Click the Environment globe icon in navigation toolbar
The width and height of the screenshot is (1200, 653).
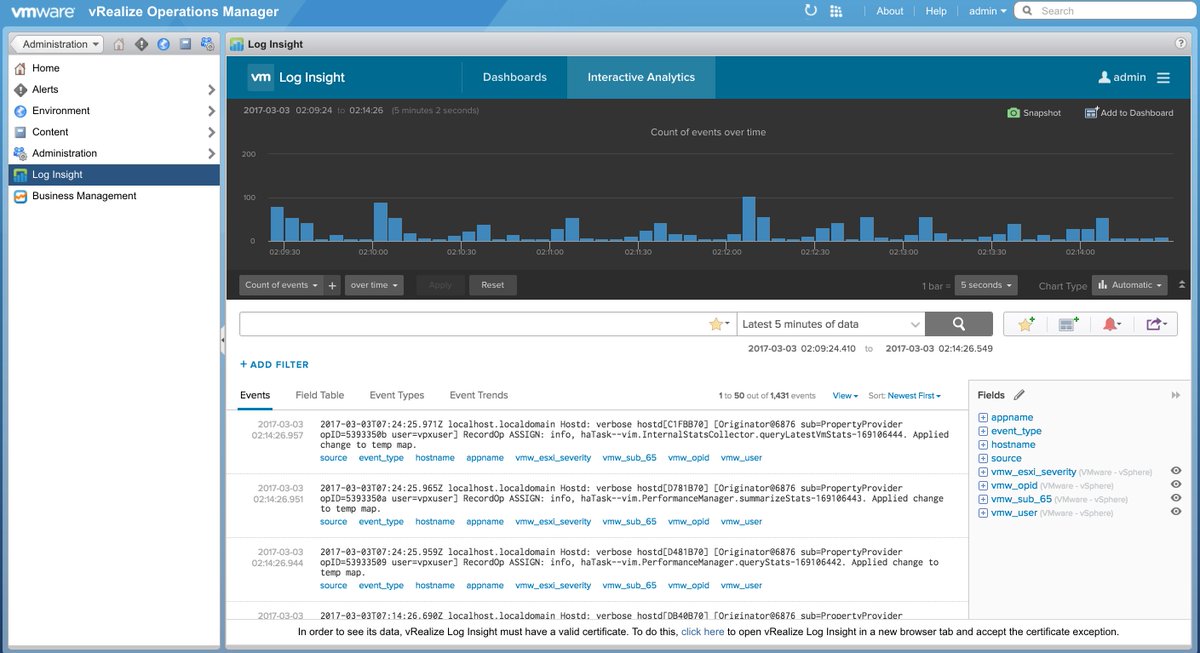(163, 44)
